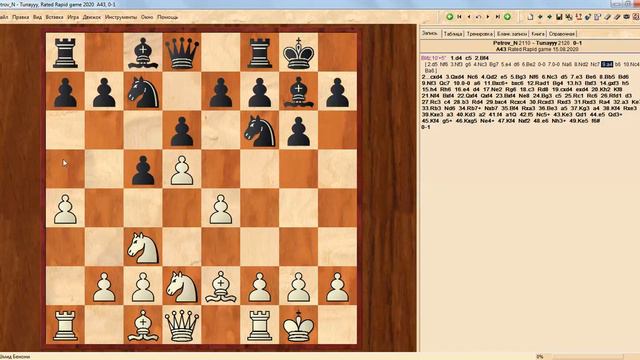This screenshot has width=640, height=360.
Task: Click the new blank page icon
Action: [x=530, y=17]
